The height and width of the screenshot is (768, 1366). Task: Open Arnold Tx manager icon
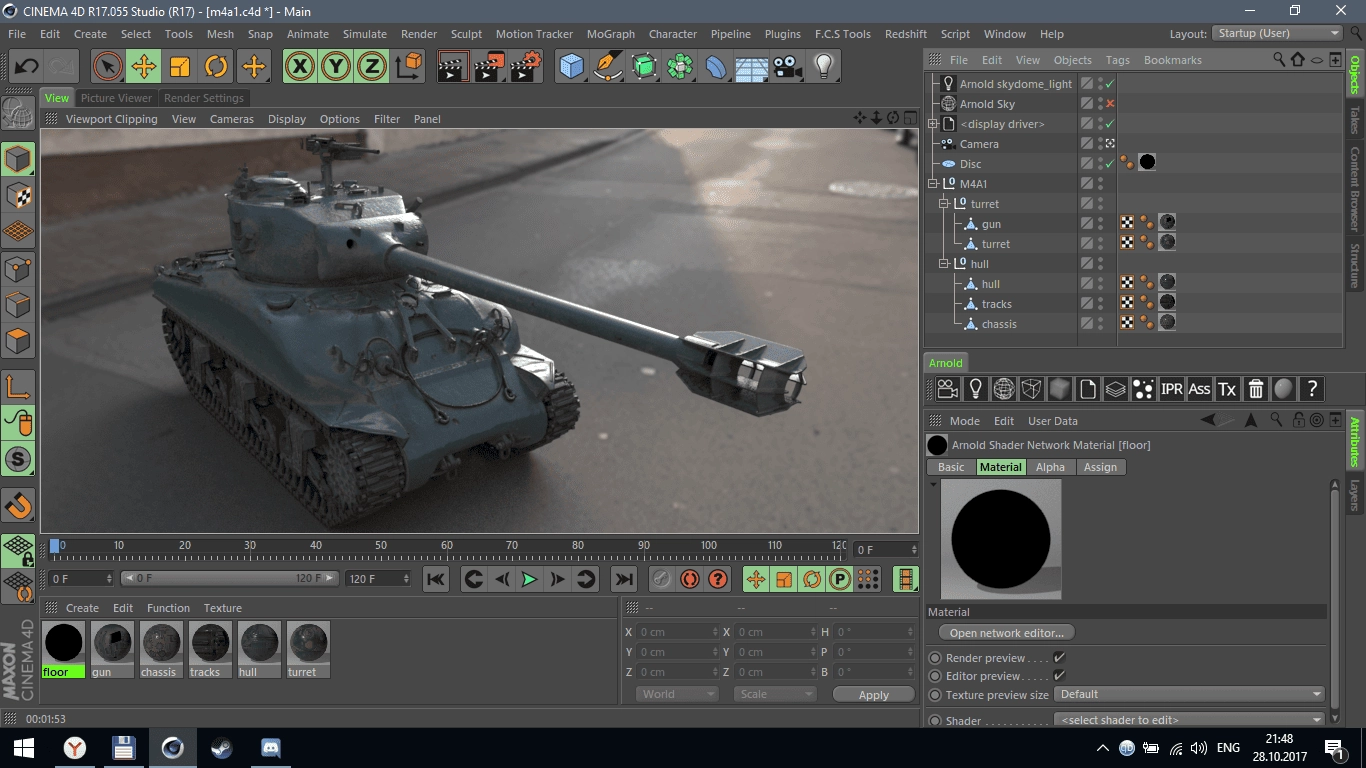[1227, 389]
